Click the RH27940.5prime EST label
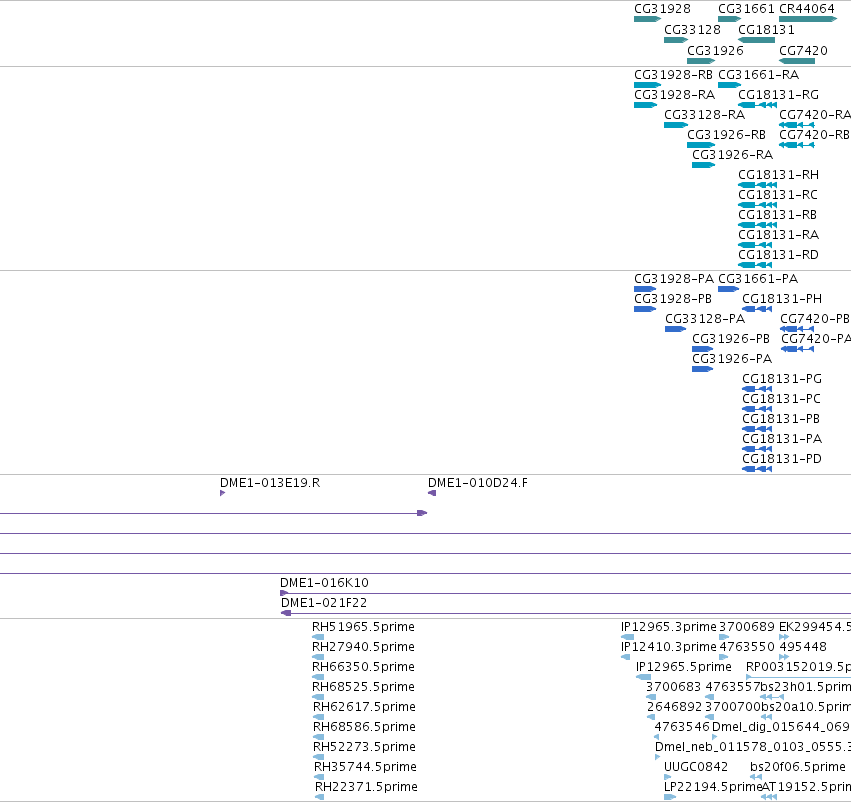851x802 pixels. [x=363, y=647]
